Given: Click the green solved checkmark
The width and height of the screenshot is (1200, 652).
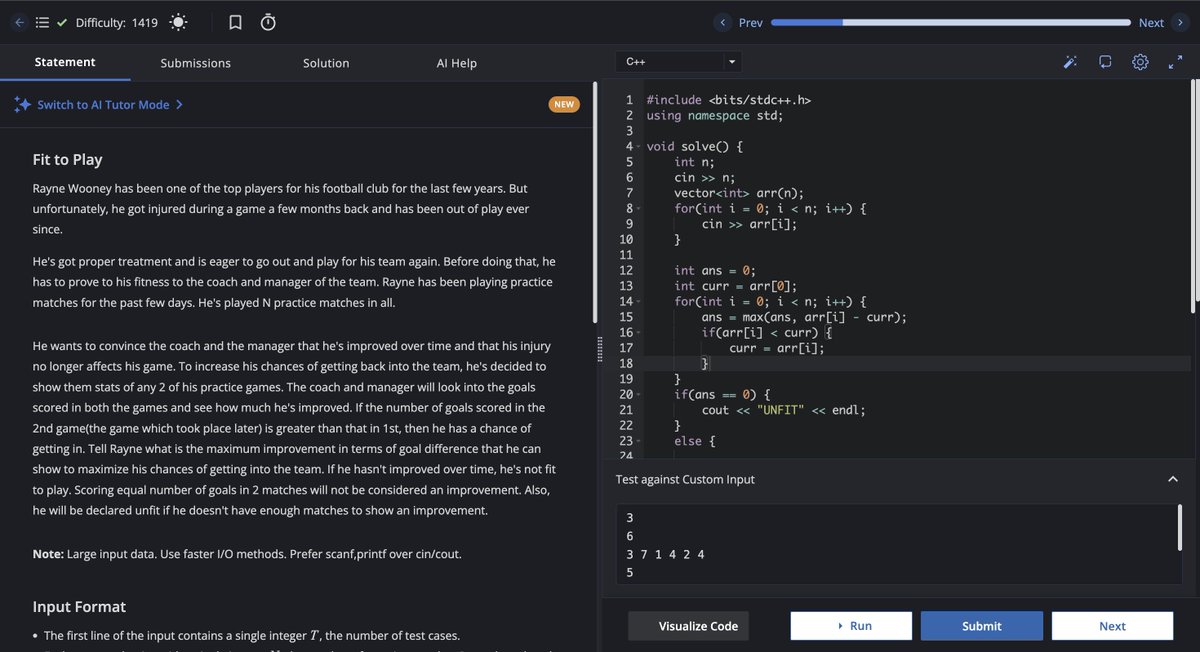Looking at the screenshot, I should point(62,22).
